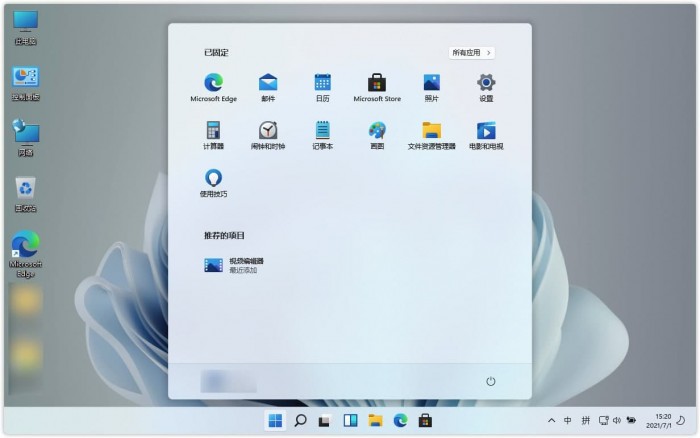Open the 照片 Photos app
The width and height of the screenshot is (700, 438).
coord(431,88)
